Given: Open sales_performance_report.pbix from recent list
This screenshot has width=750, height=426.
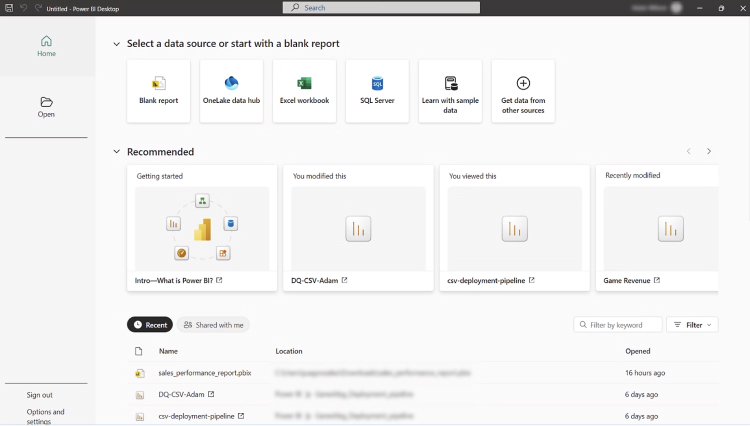Looking at the screenshot, I should pos(205,373).
